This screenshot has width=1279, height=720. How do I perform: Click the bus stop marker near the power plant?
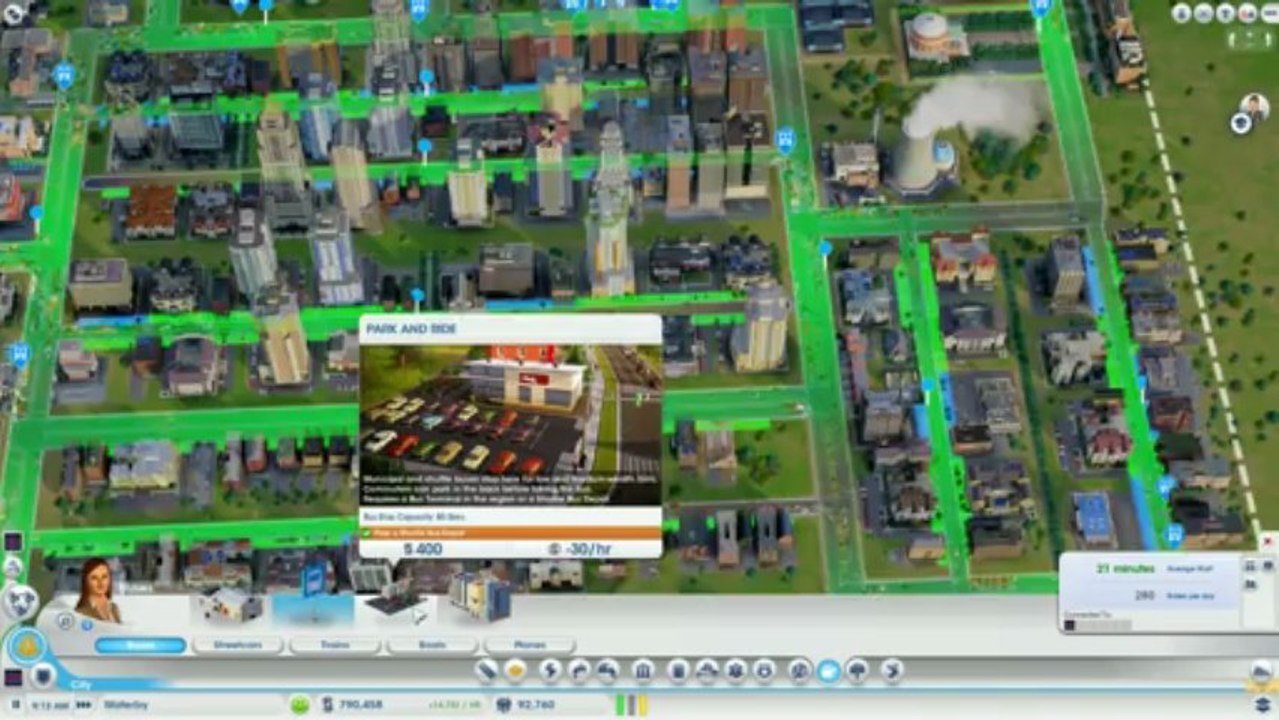[x=785, y=139]
